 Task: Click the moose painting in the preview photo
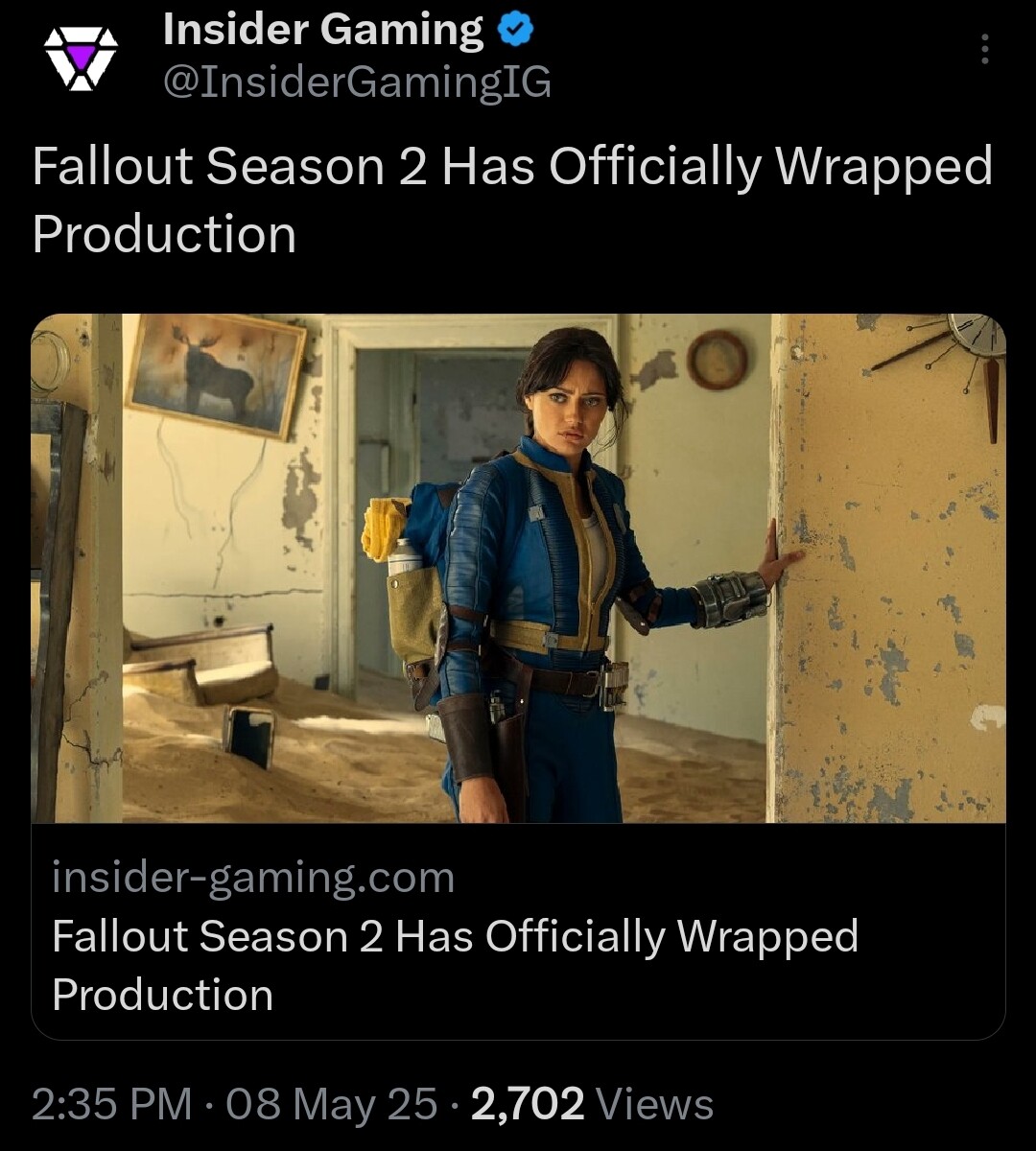[216, 374]
